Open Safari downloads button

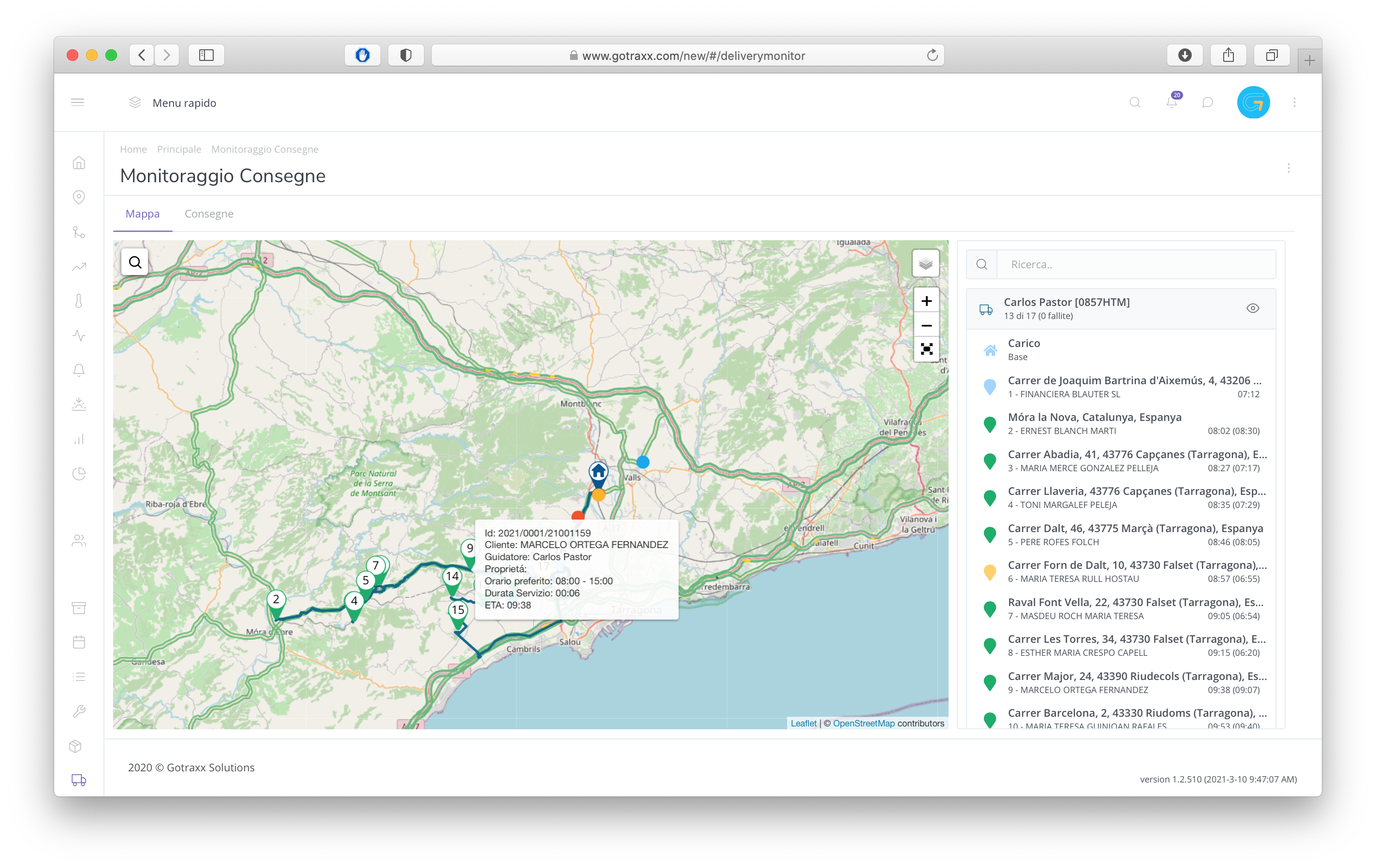[x=1185, y=56]
